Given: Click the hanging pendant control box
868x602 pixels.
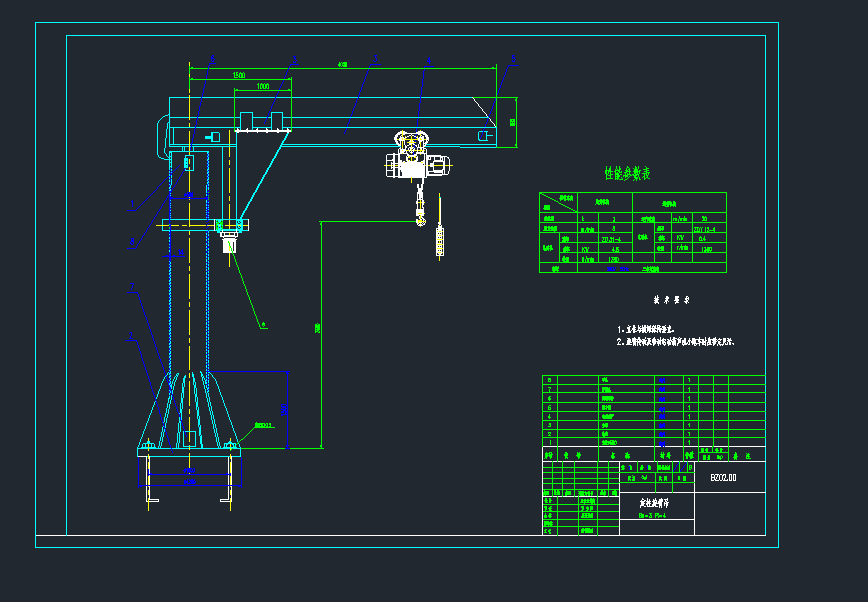Looking at the screenshot, I should 439,241.
